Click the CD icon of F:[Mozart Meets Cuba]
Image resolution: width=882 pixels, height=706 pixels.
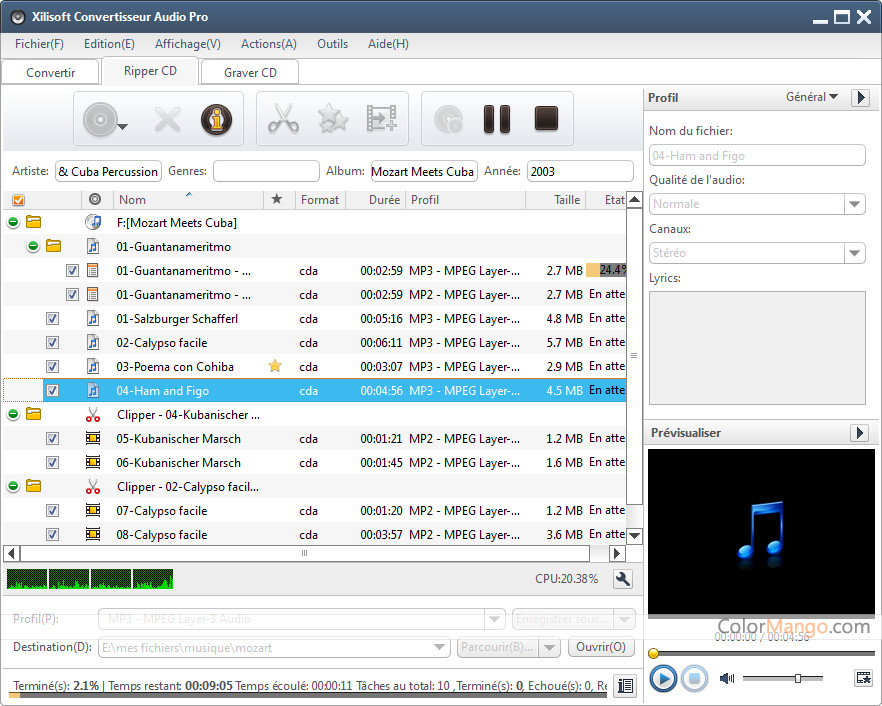[x=93, y=222]
